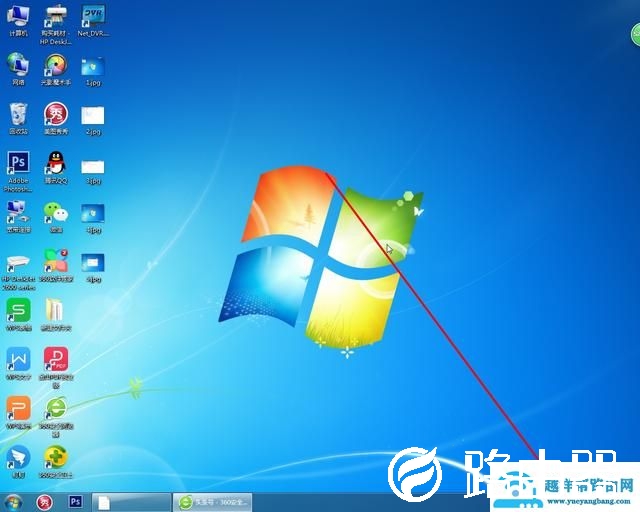Launch the orange WPS Presentation shortcut

pyautogui.click(x=18, y=412)
